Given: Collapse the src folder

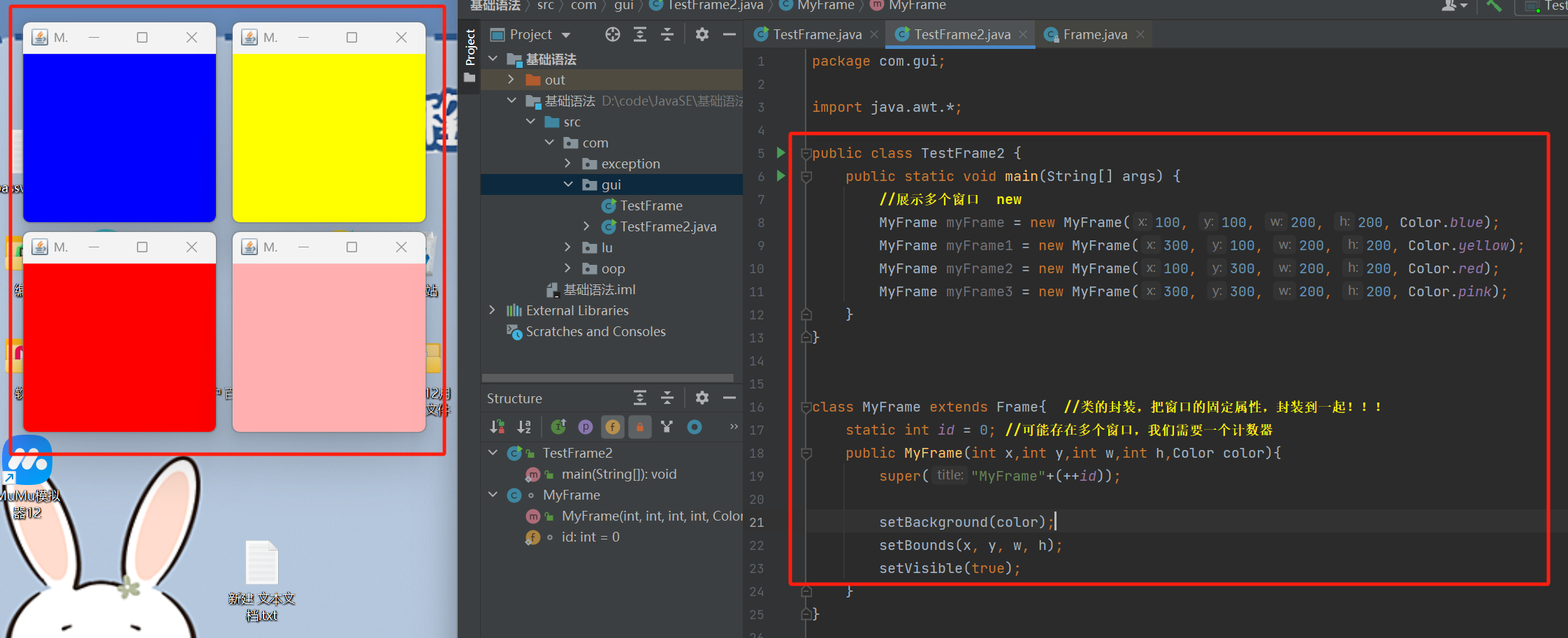Looking at the screenshot, I should [x=530, y=122].
